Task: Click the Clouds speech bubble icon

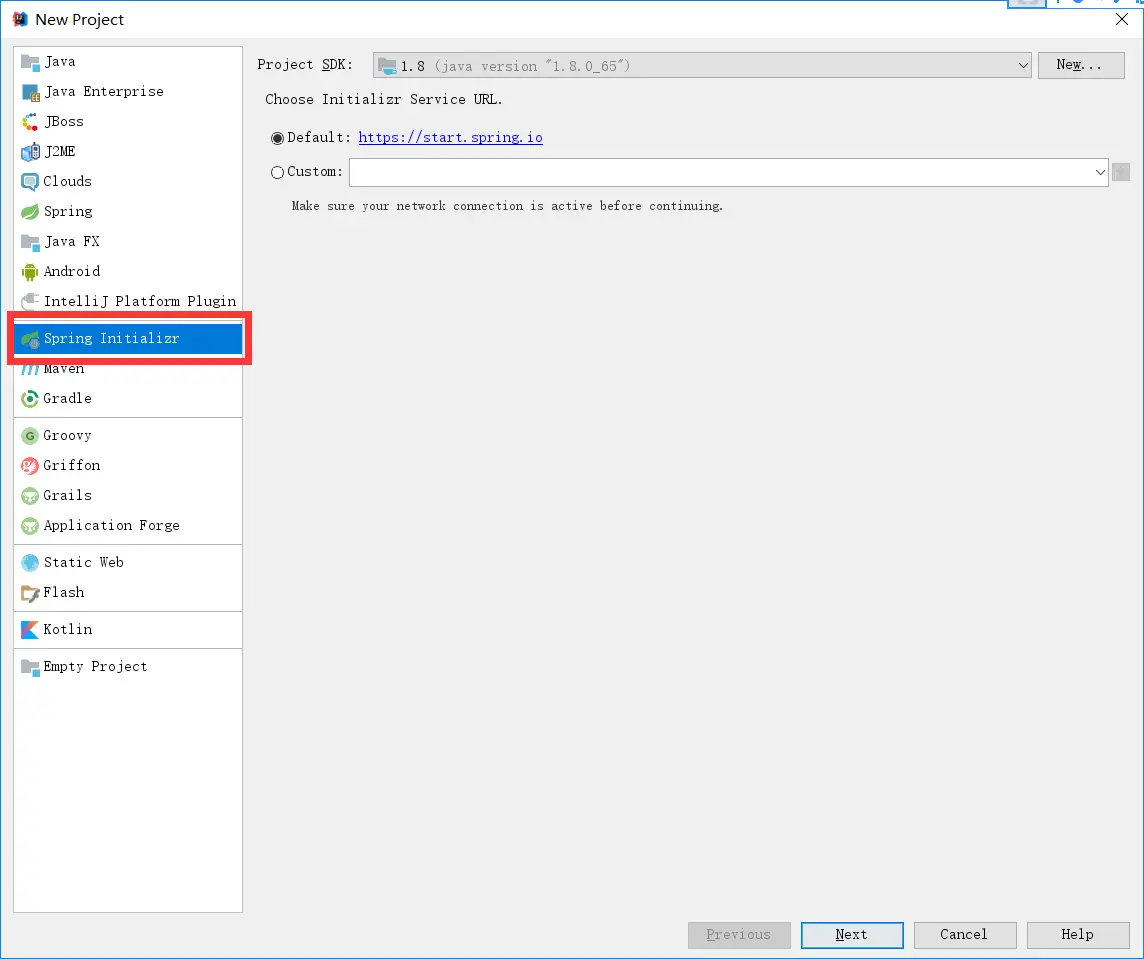Action: [x=30, y=182]
